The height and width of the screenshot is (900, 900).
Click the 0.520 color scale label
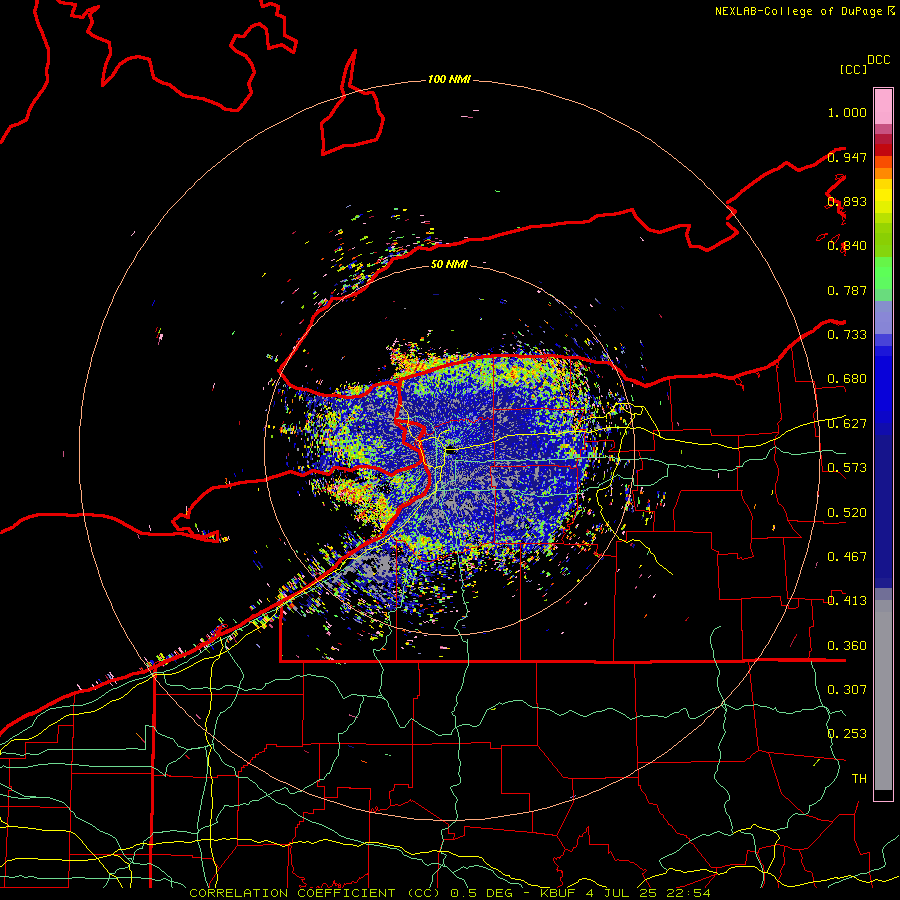(x=847, y=513)
